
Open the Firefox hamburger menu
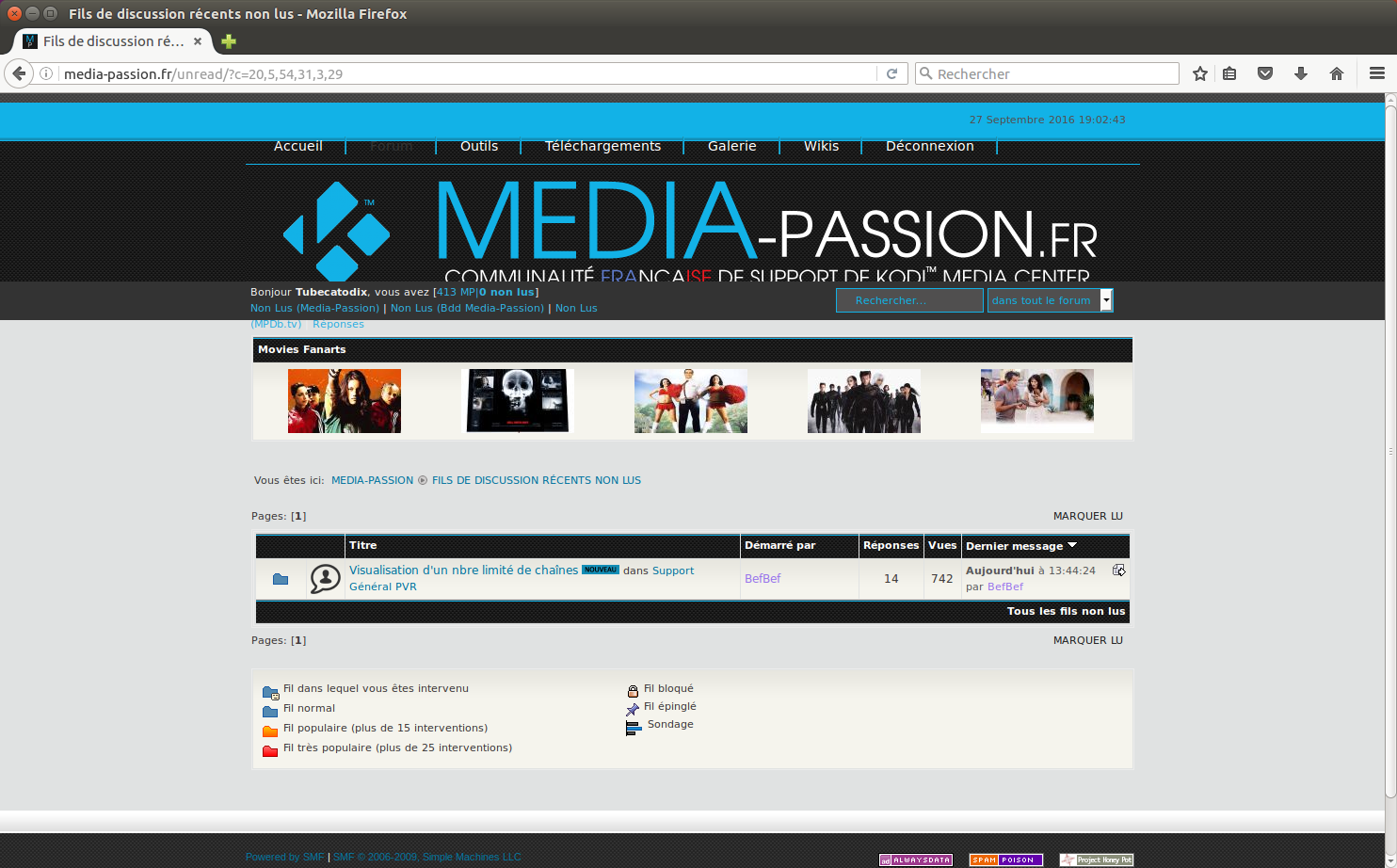(1377, 73)
